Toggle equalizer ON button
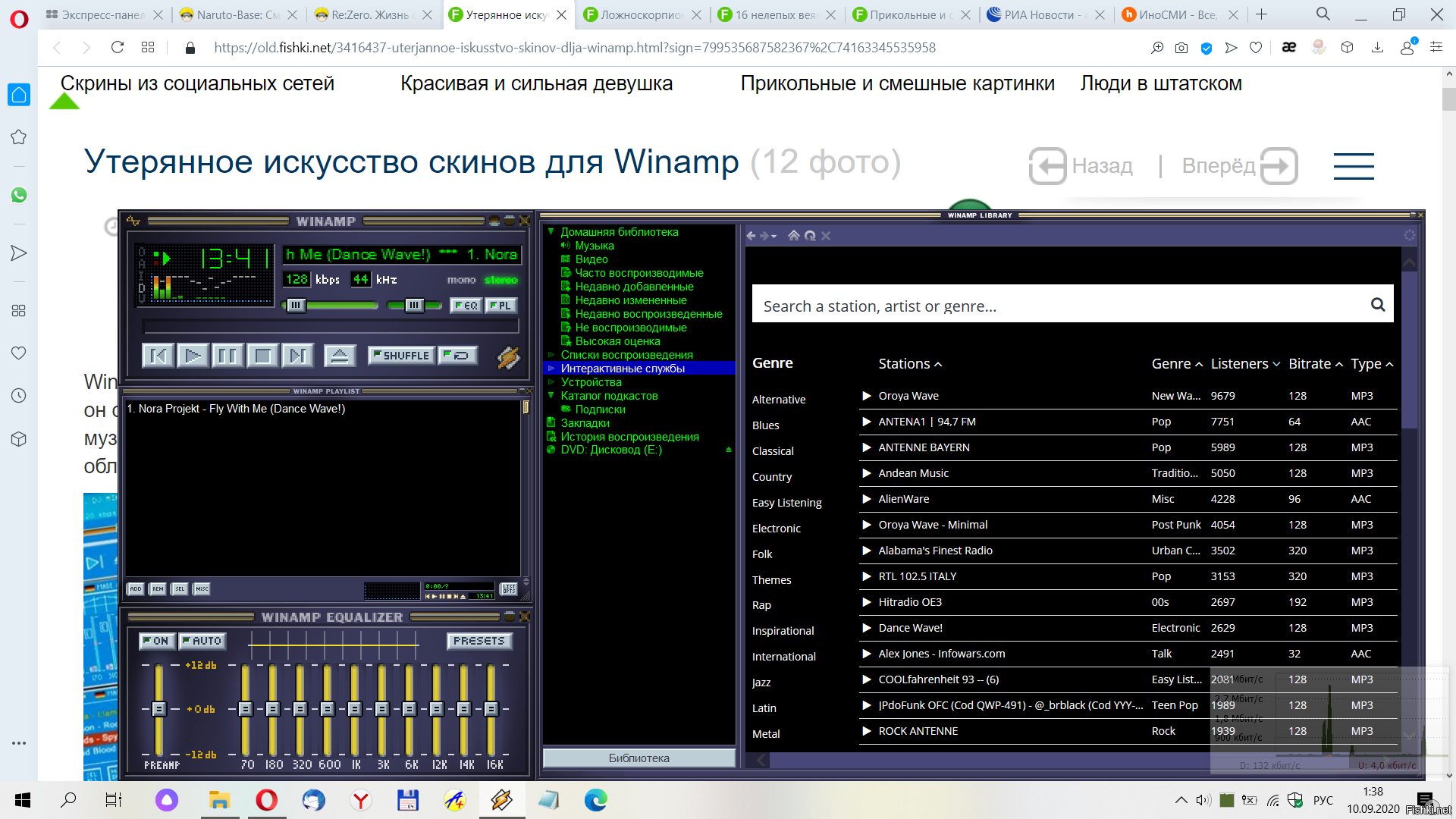 click(157, 641)
